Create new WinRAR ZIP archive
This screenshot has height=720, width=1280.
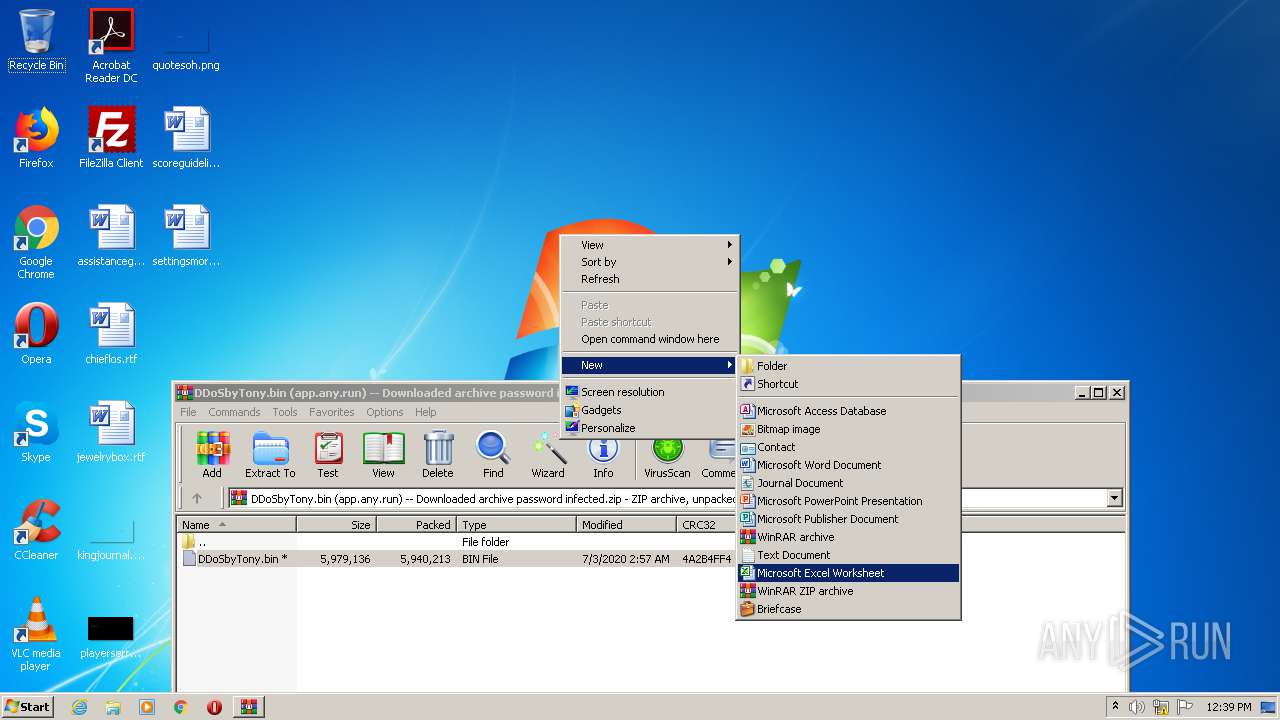click(848, 591)
